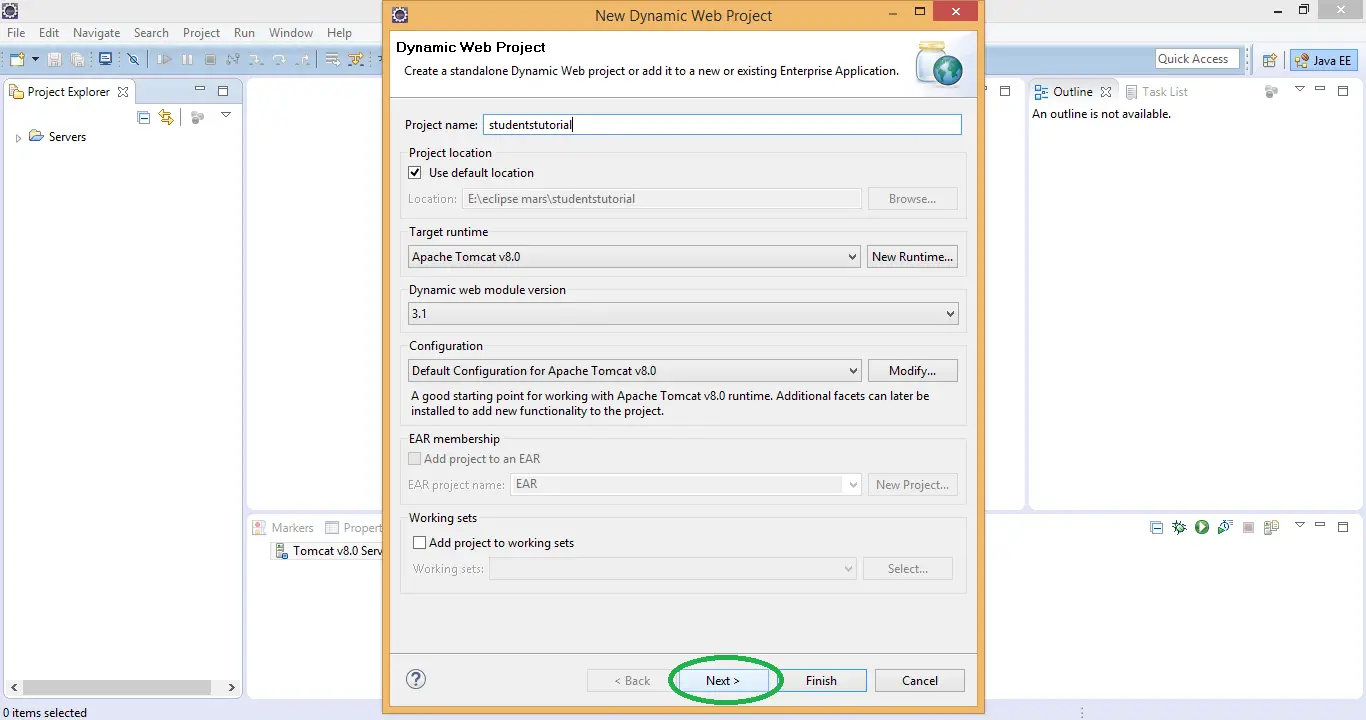Open the Window menu
The image size is (1366, 720).
(291, 33)
